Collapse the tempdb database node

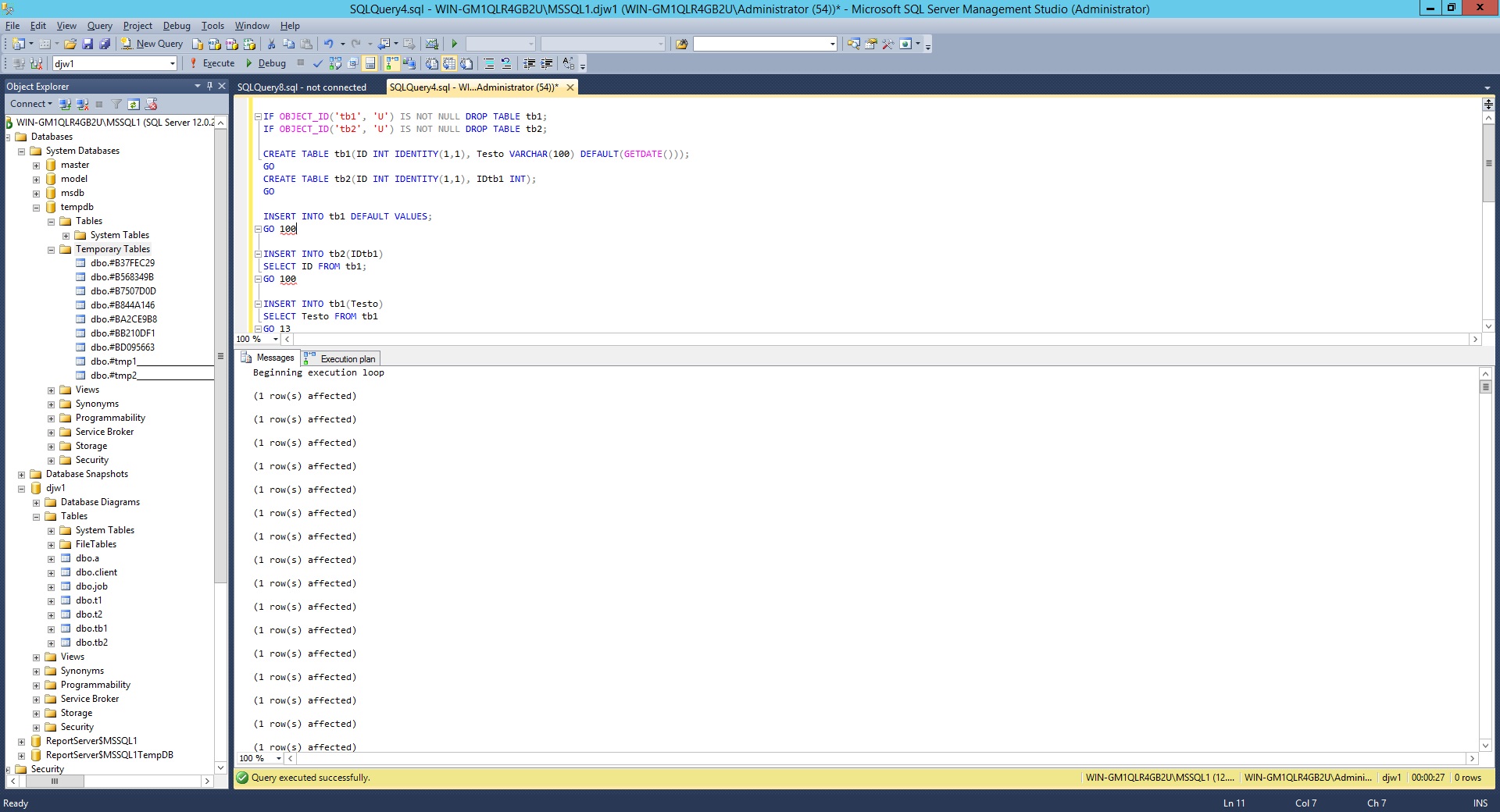point(37,208)
